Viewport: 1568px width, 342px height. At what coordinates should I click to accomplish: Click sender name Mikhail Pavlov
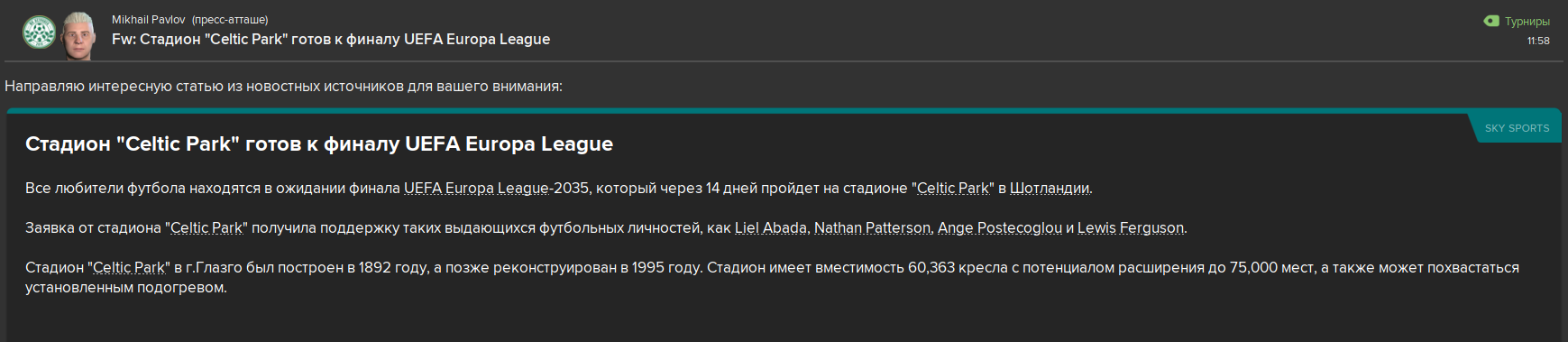coord(149,20)
